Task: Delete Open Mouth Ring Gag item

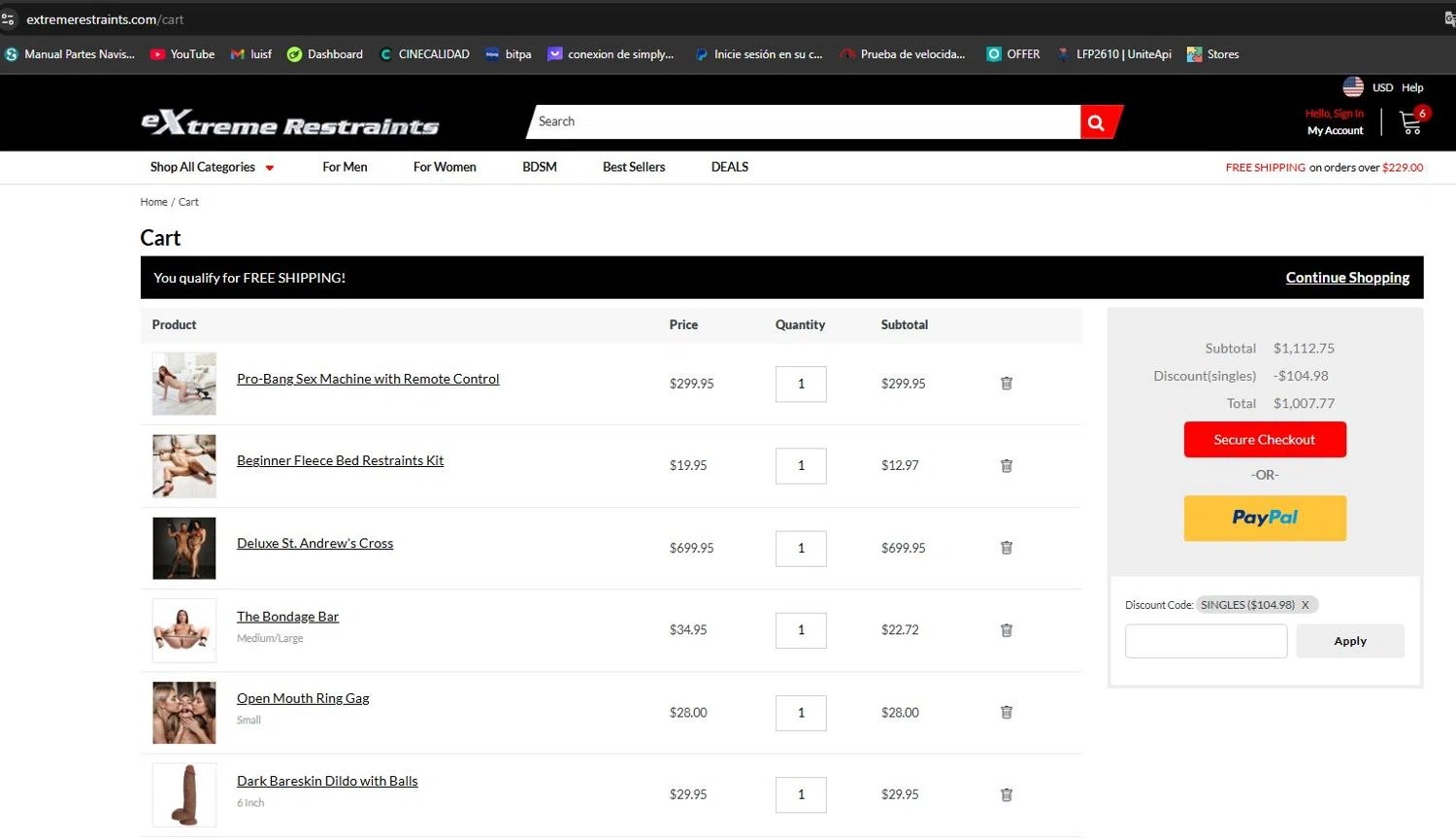Action: click(1007, 712)
